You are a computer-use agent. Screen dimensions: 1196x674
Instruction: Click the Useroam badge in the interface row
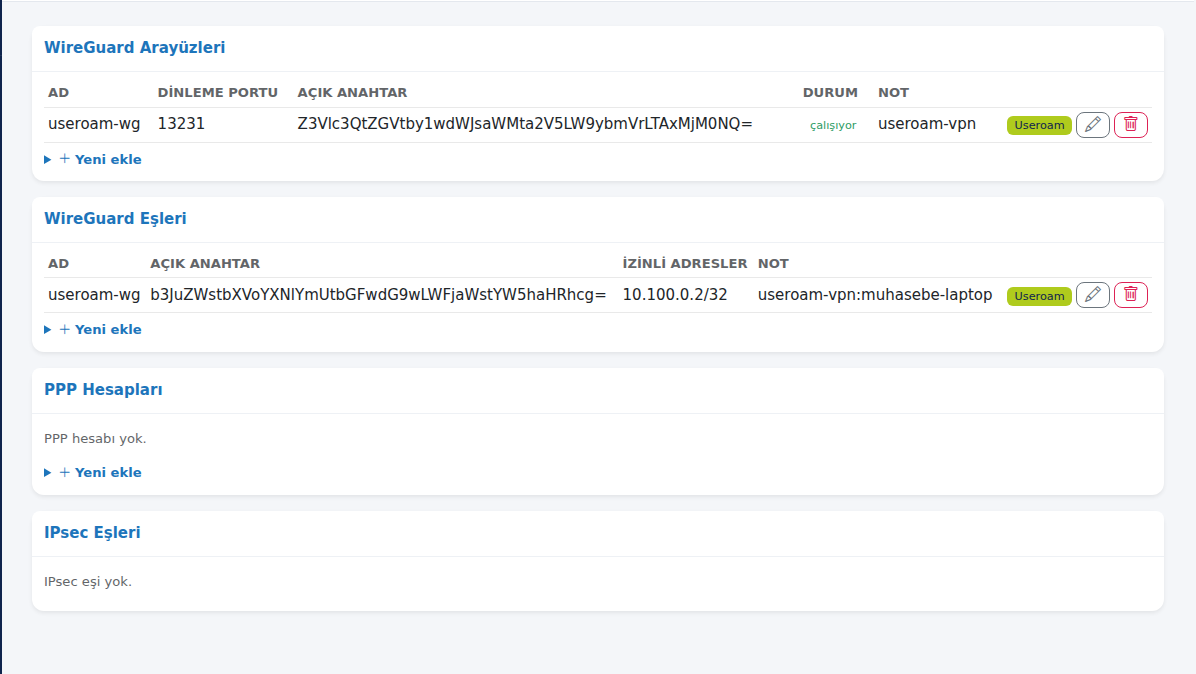point(1039,125)
